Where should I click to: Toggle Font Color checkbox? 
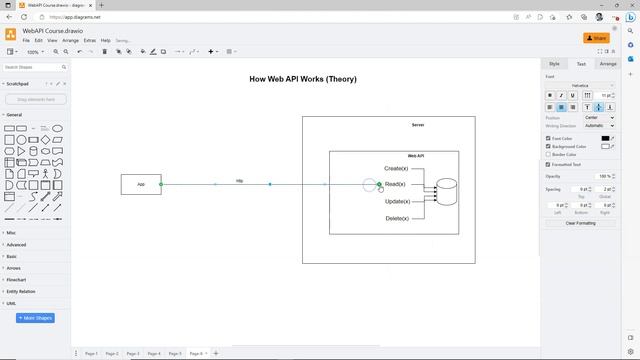pyautogui.click(x=548, y=138)
